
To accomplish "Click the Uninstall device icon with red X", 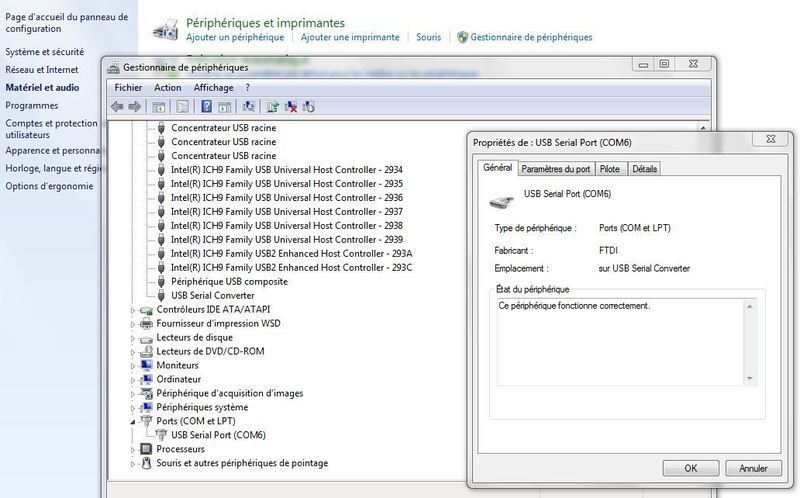I will 291,106.
